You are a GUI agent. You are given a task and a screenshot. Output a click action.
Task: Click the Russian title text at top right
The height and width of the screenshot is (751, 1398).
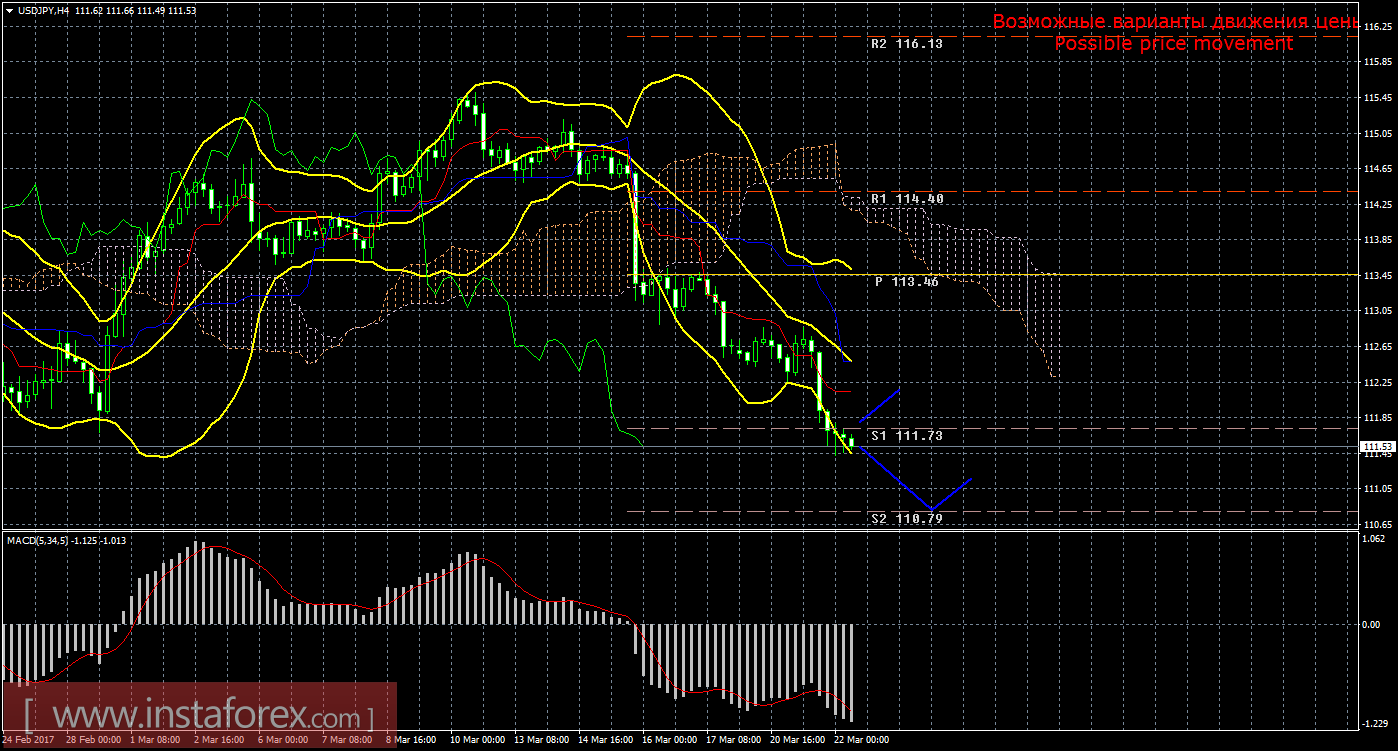pos(1173,22)
